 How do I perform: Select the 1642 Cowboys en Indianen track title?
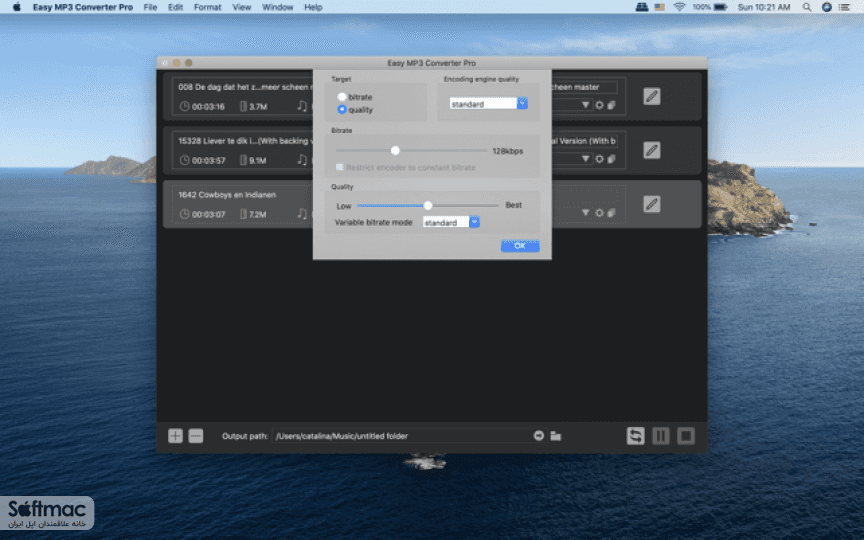coord(227,195)
